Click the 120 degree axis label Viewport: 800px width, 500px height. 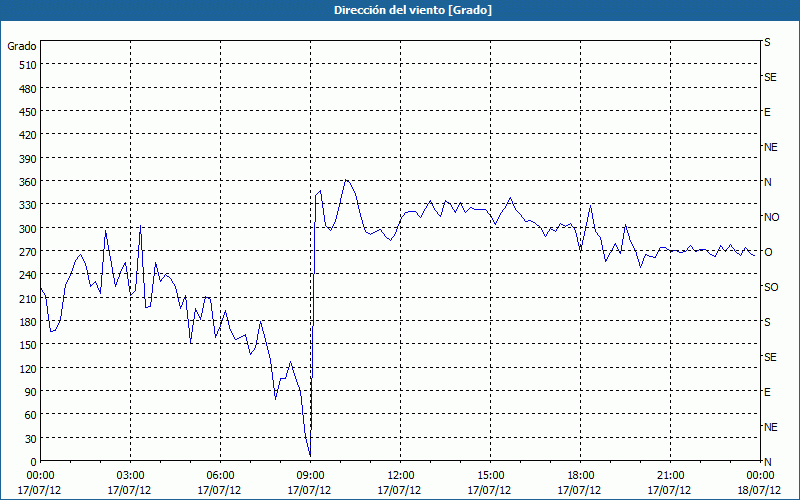point(28,369)
